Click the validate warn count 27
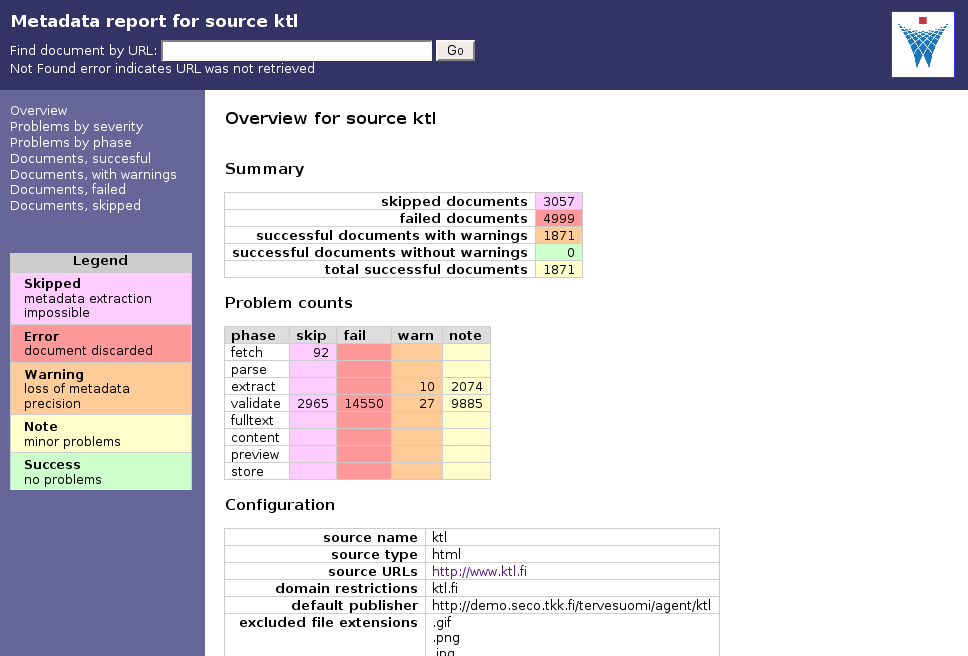968x656 pixels. click(x=417, y=404)
